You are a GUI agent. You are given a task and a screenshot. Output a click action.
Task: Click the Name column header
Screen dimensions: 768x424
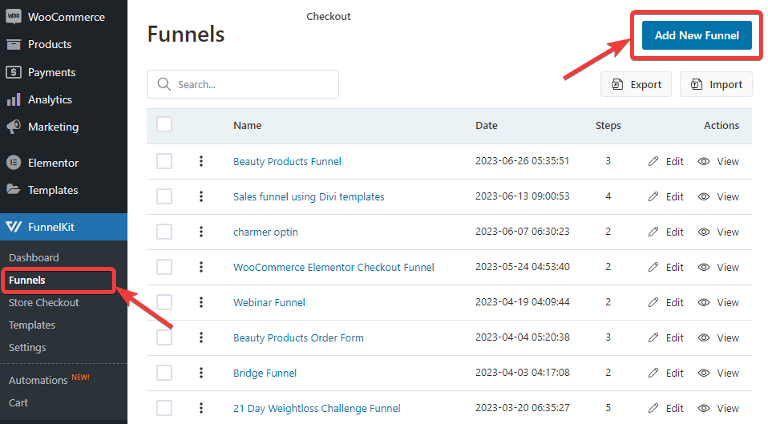click(x=247, y=125)
